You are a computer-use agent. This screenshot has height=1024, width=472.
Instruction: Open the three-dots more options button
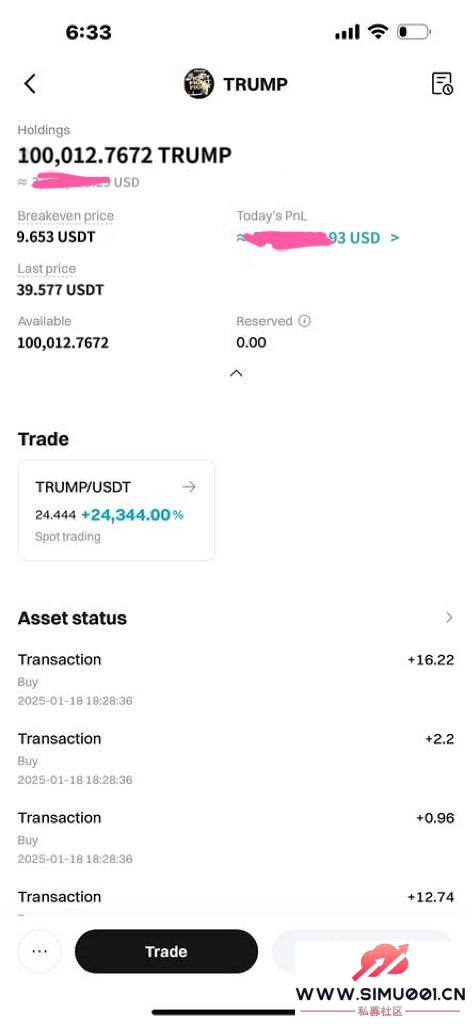pos(40,952)
